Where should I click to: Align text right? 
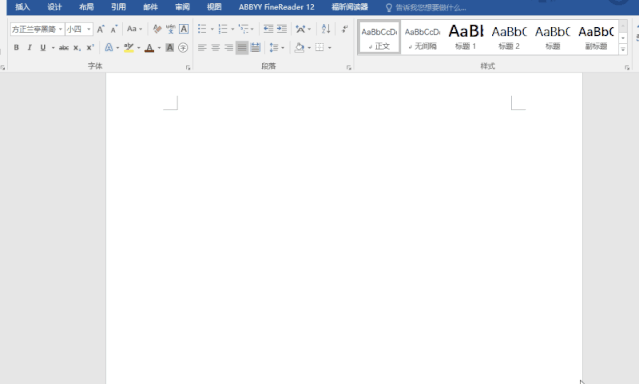(229, 48)
